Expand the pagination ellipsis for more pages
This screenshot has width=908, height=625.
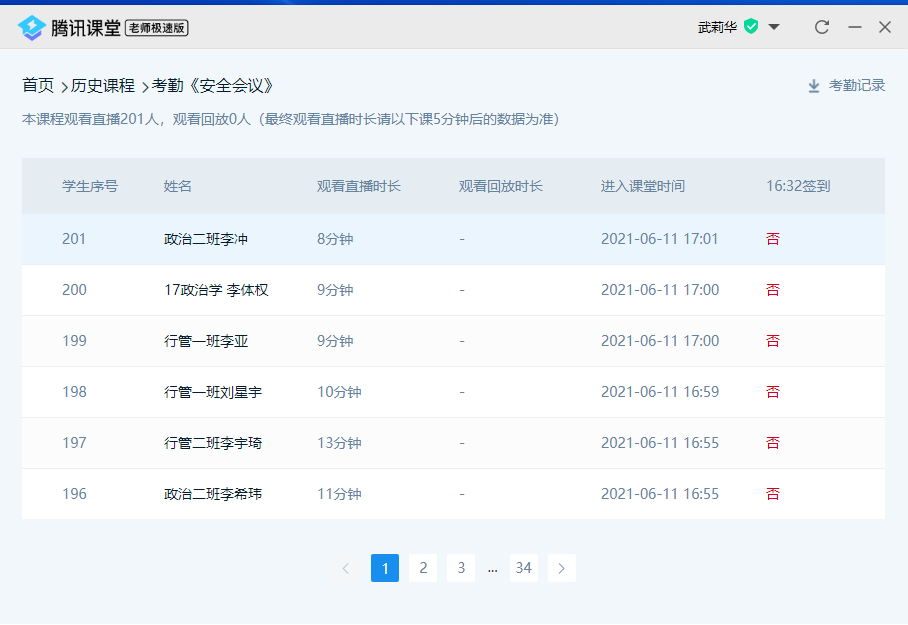pyautogui.click(x=492, y=568)
